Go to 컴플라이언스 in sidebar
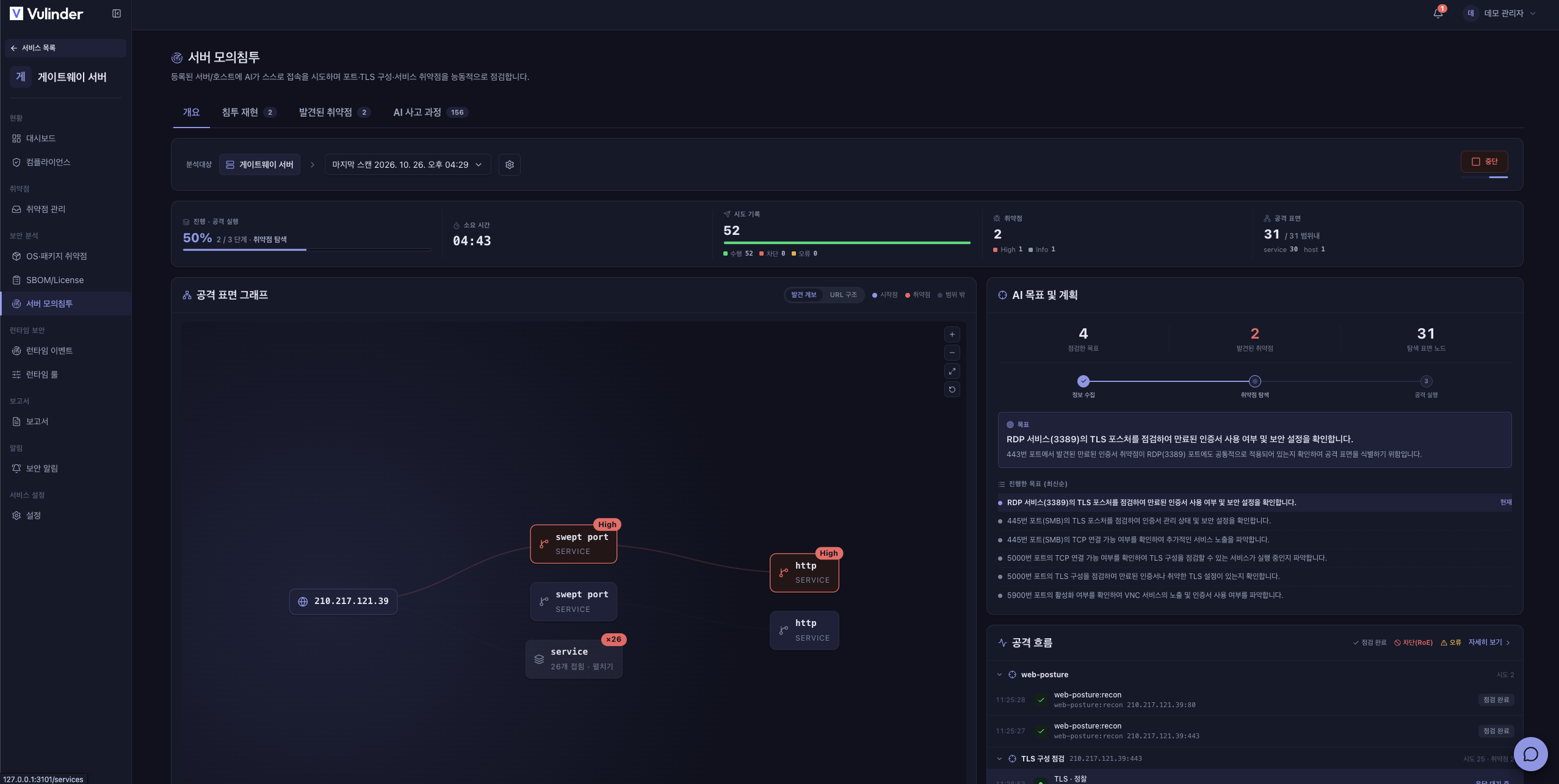The height and width of the screenshot is (784, 1559). 65,162
